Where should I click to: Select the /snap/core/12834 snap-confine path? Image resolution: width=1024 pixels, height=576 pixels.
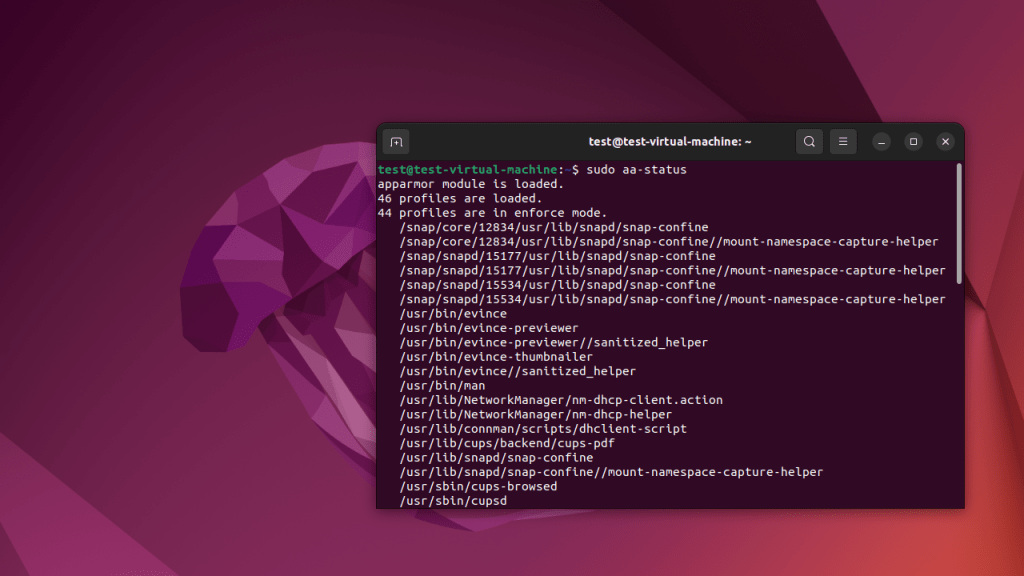click(555, 227)
